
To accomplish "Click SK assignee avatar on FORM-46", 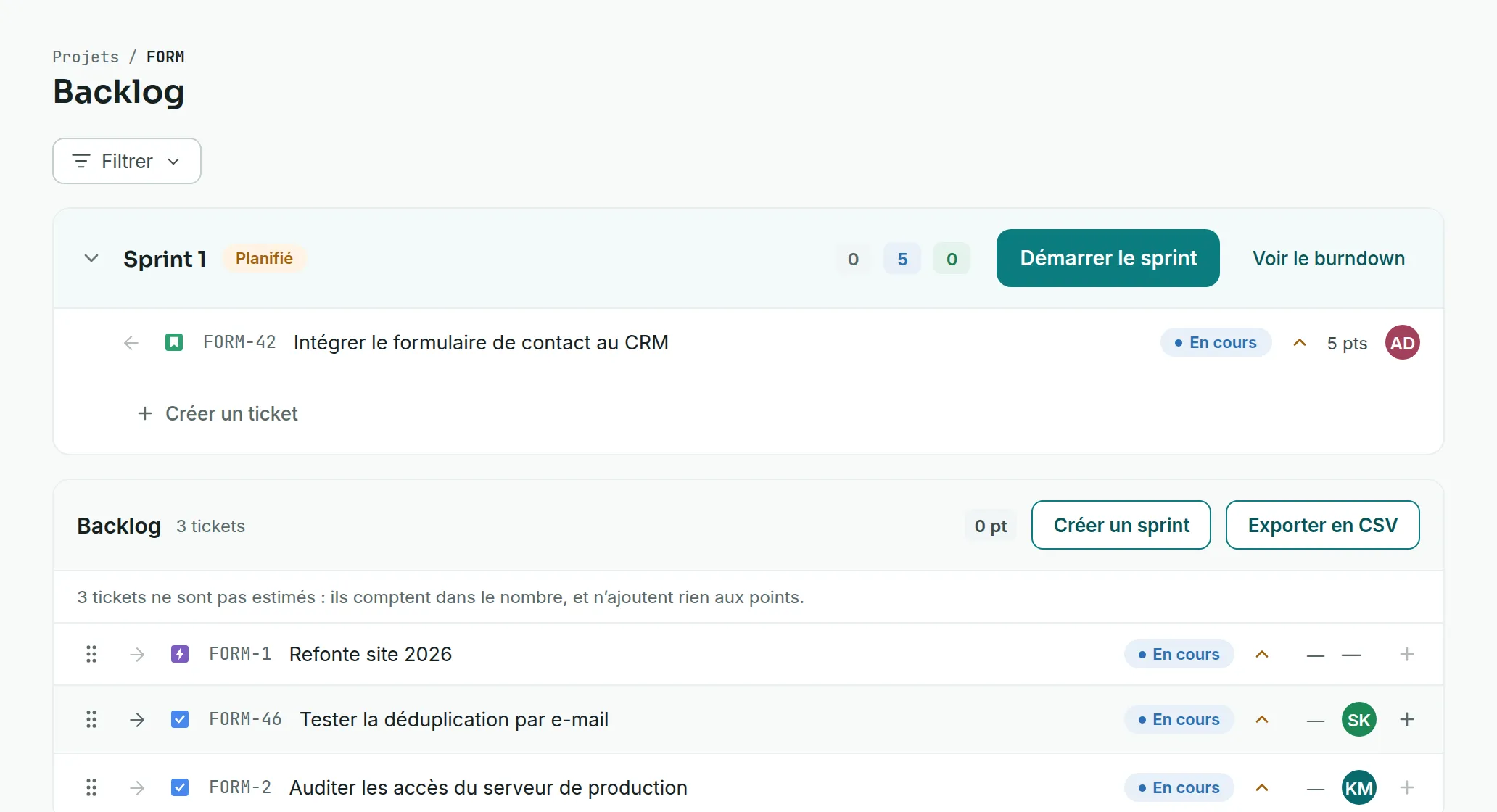I will 1358,719.
